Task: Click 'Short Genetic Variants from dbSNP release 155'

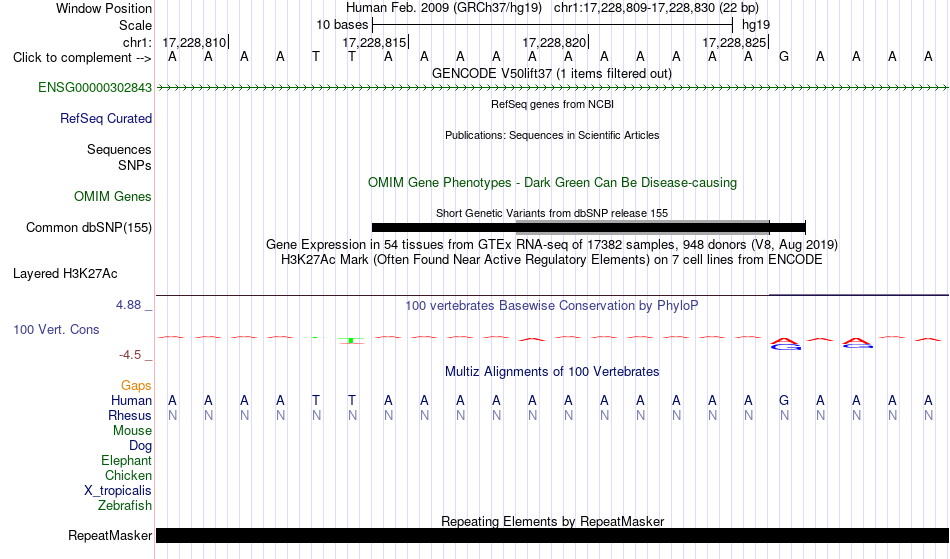Action: [552, 213]
